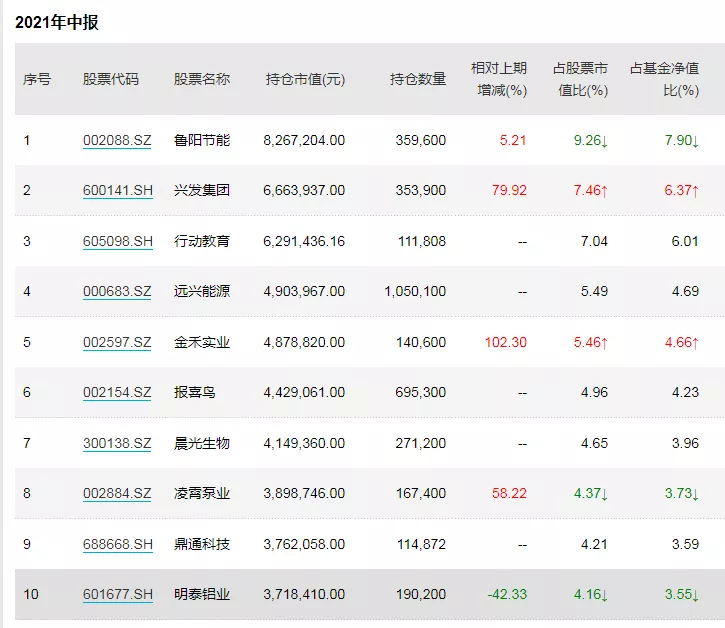
Task: Open stock code link 600141.SH
Action: pos(117,190)
